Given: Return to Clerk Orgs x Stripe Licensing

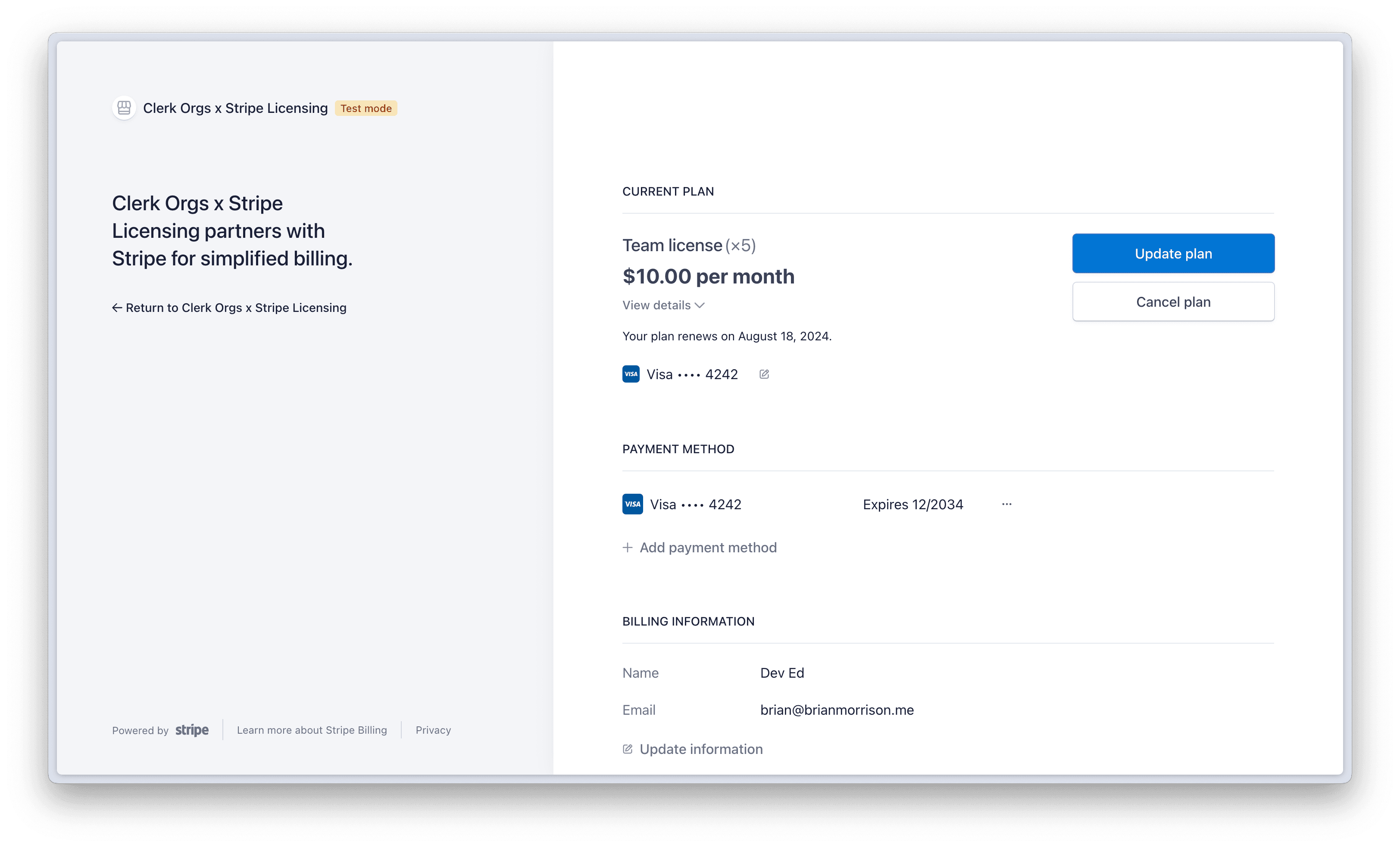Looking at the screenshot, I should coord(229,308).
